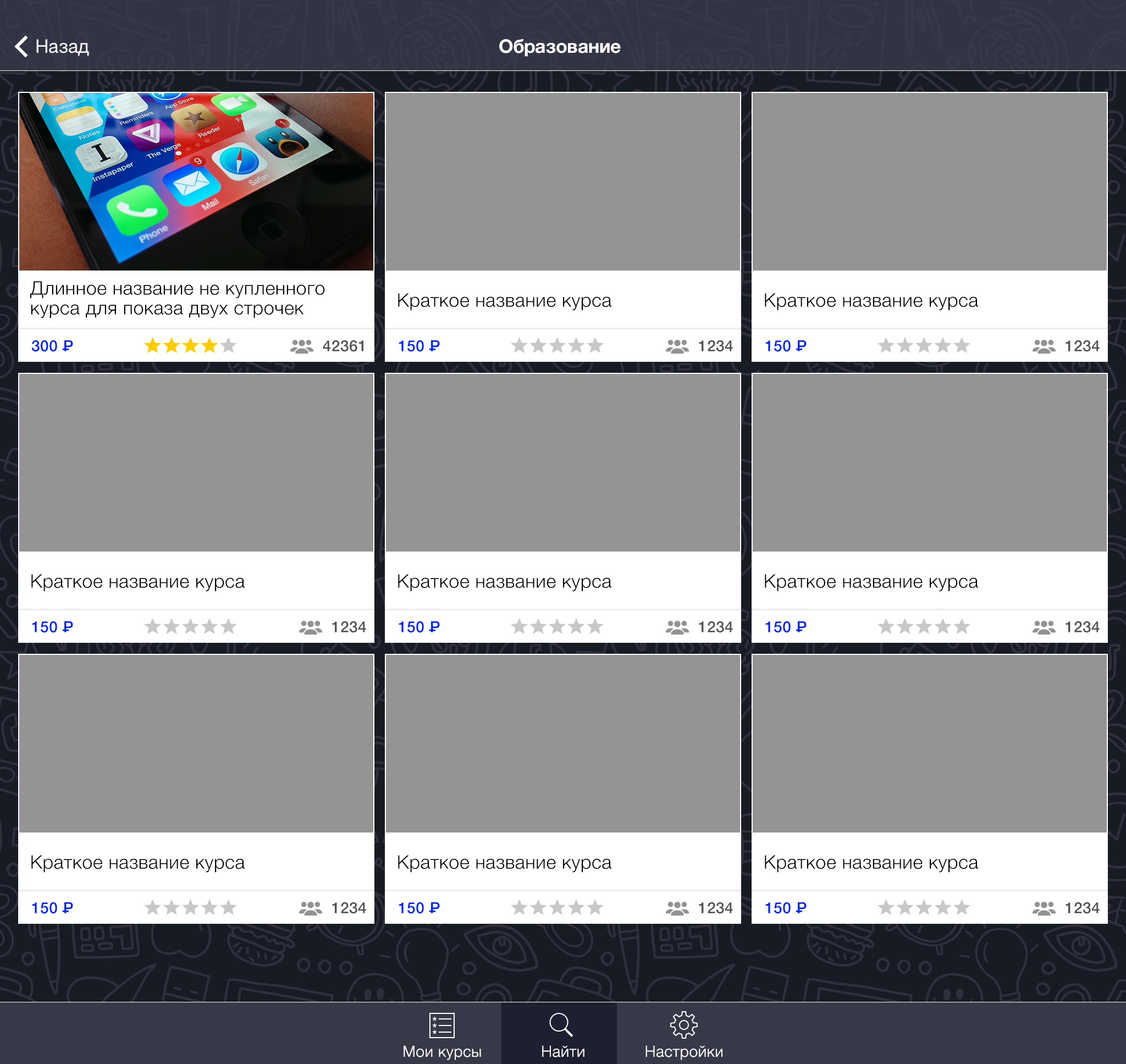Click the Образование screen title
1126x1064 pixels.
(560, 47)
